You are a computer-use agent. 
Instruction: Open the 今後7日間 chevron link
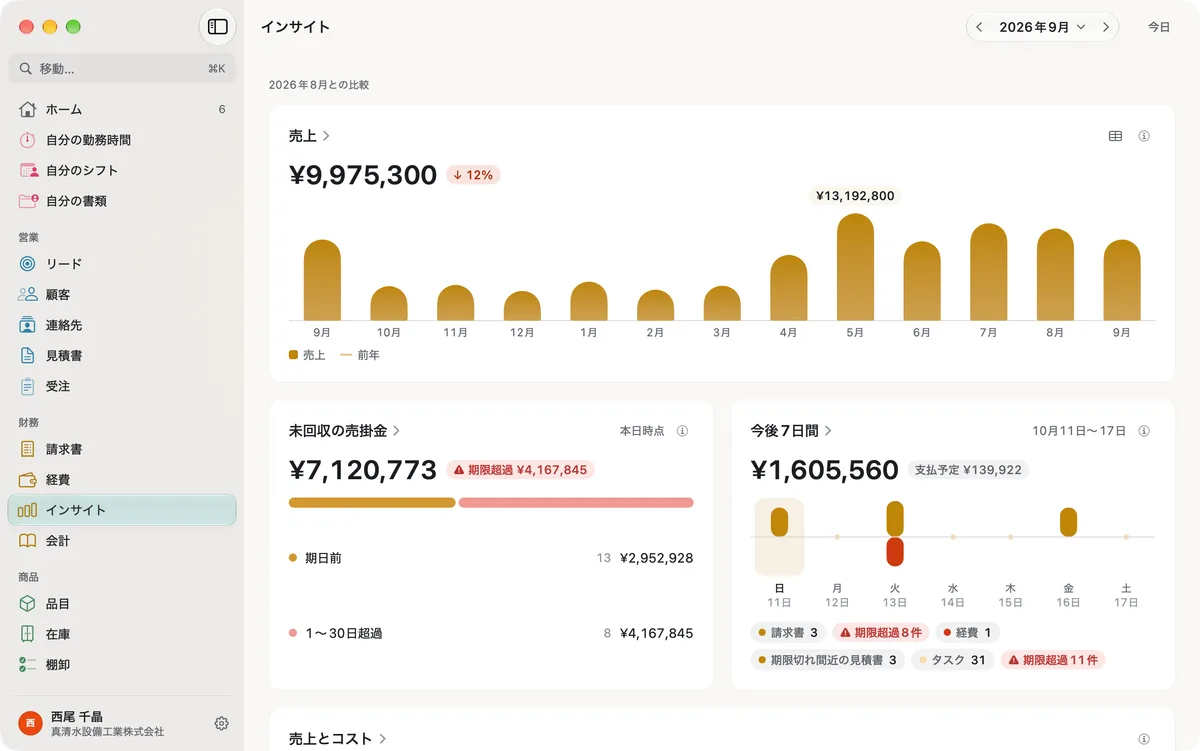792,431
